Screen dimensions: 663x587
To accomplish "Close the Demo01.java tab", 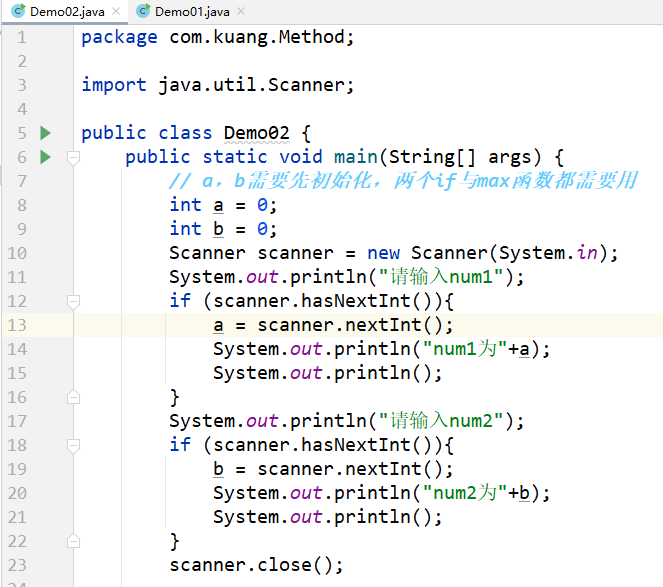I will 241,11.
